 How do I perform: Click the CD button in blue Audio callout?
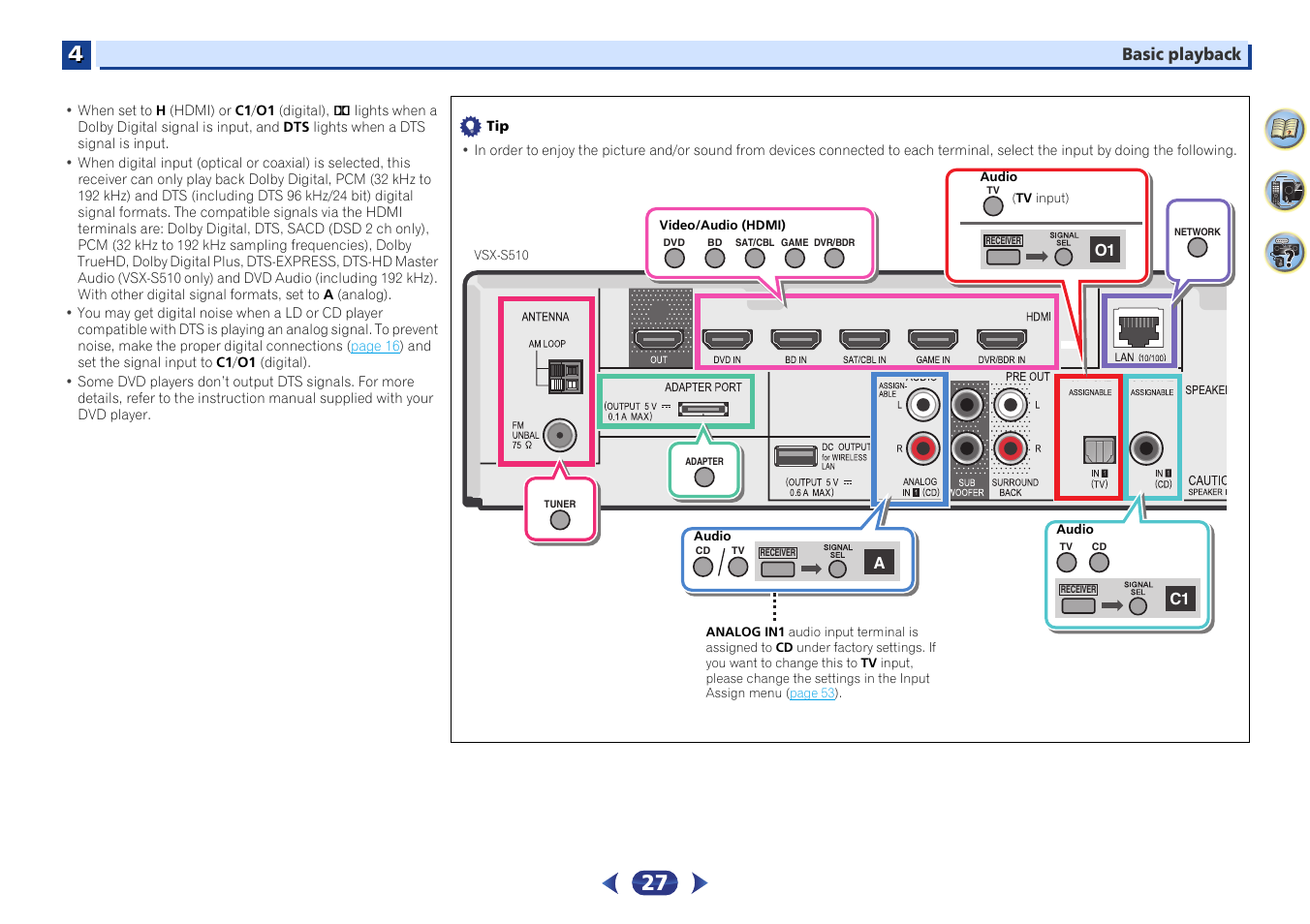[x=703, y=567]
